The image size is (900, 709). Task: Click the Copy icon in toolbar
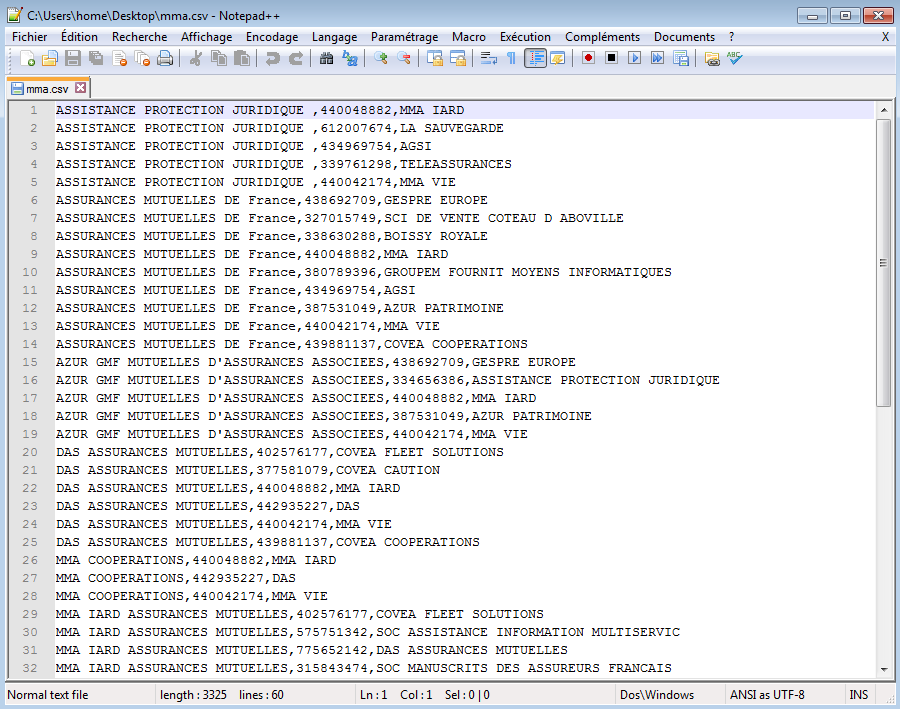point(219,59)
